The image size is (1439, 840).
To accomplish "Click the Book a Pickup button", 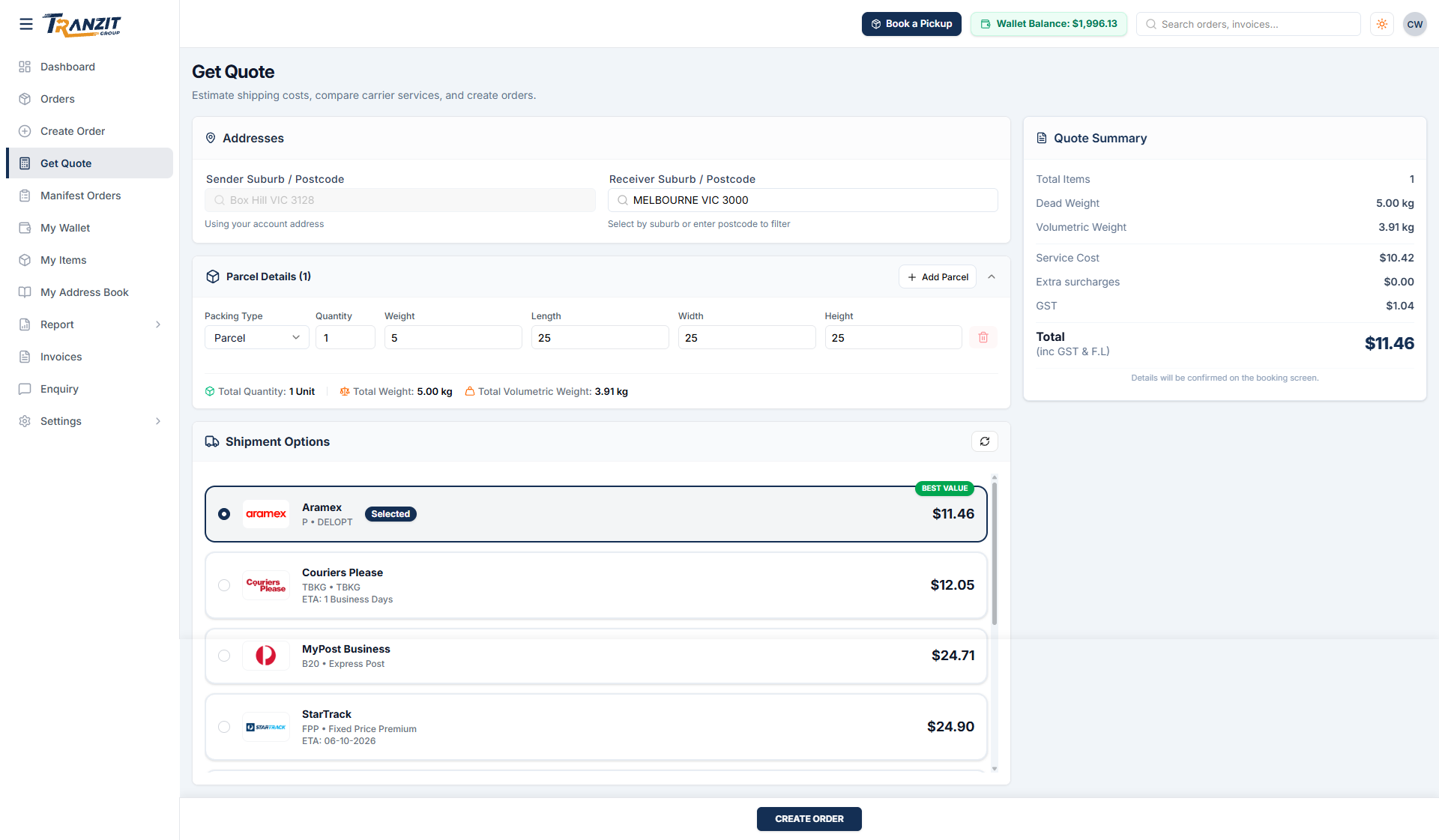I will (x=911, y=24).
